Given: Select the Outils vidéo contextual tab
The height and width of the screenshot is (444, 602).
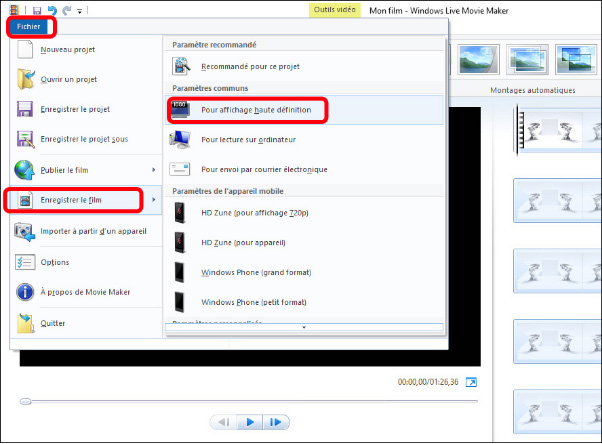Looking at the screenshot, I should tap(335, 10).
